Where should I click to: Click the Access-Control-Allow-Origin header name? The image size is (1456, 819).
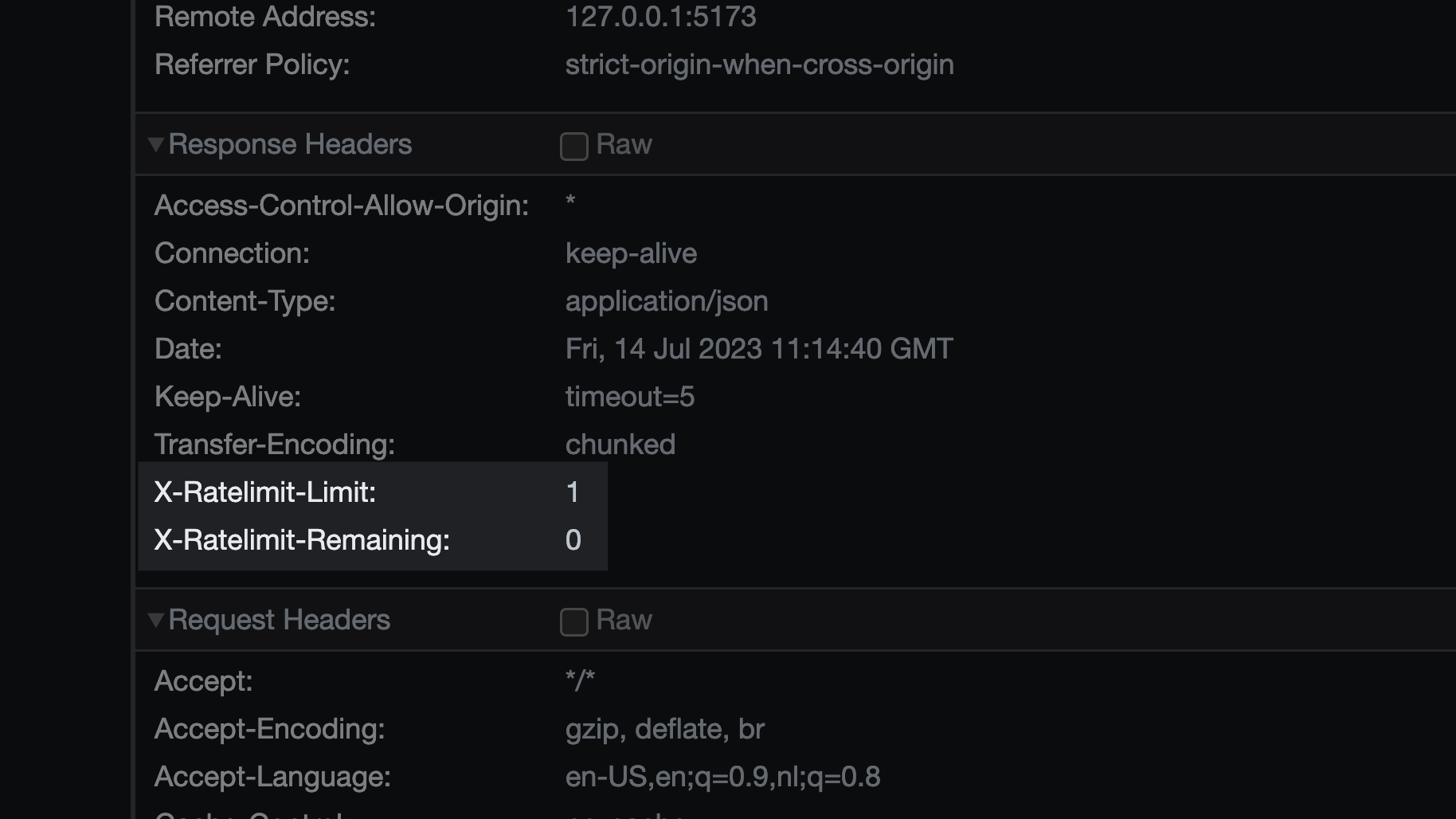341,205
